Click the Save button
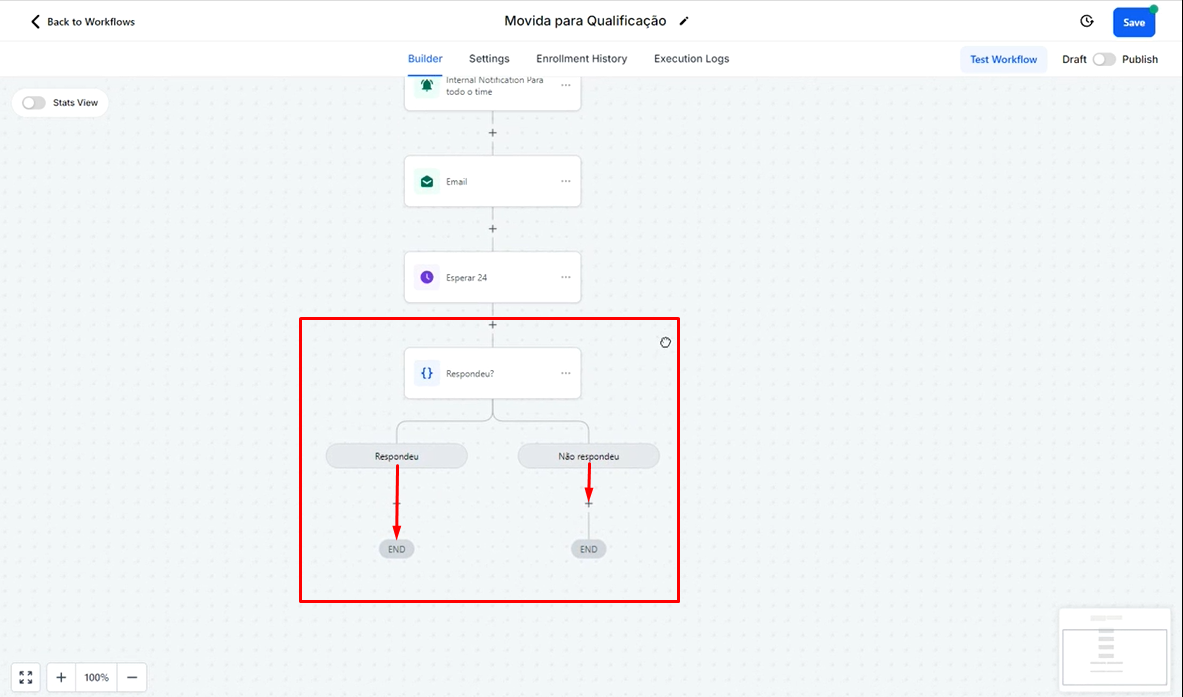1183x697 pixels. [x=1133, y=22]
